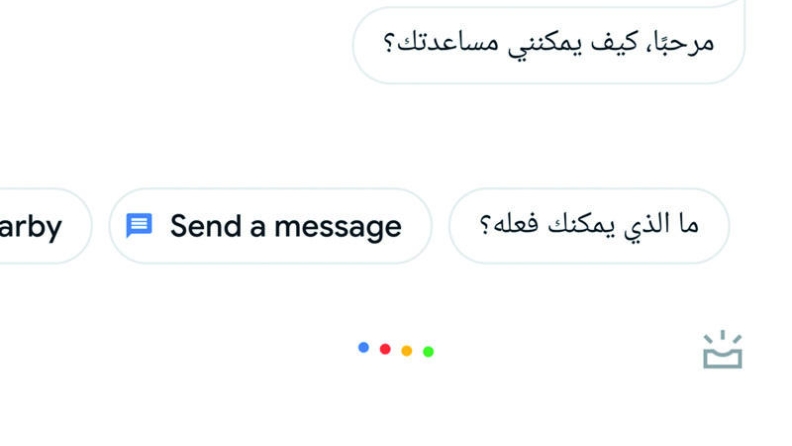Click the Arabic question mark in the suggestion chip
792x446 pixels.
(x=484, y=225)
